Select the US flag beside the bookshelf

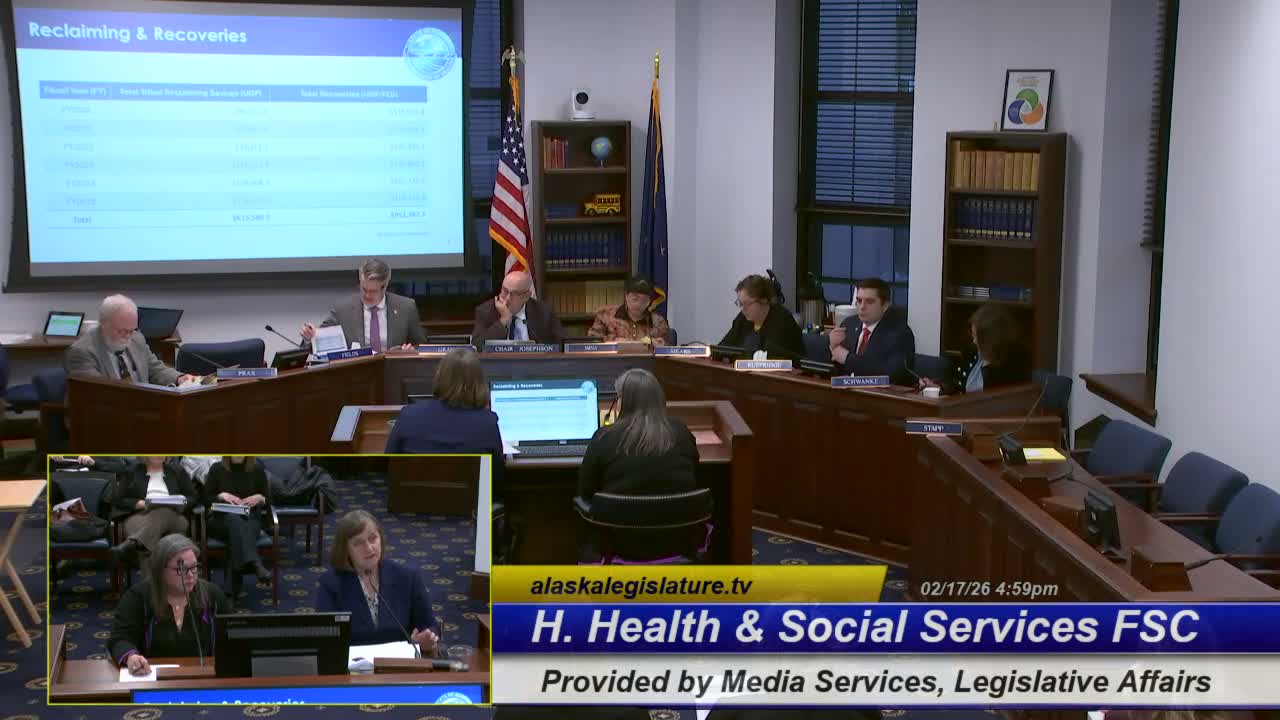(508, 190)
